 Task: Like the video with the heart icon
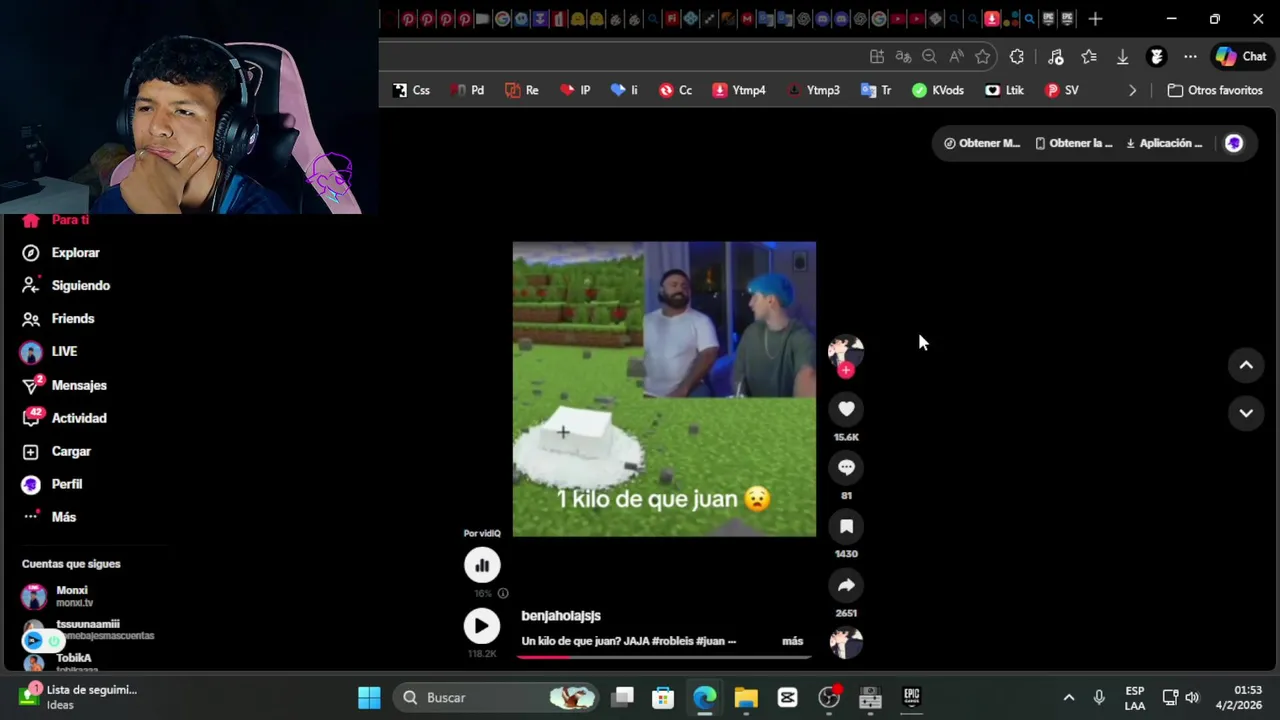pos(846,408)
